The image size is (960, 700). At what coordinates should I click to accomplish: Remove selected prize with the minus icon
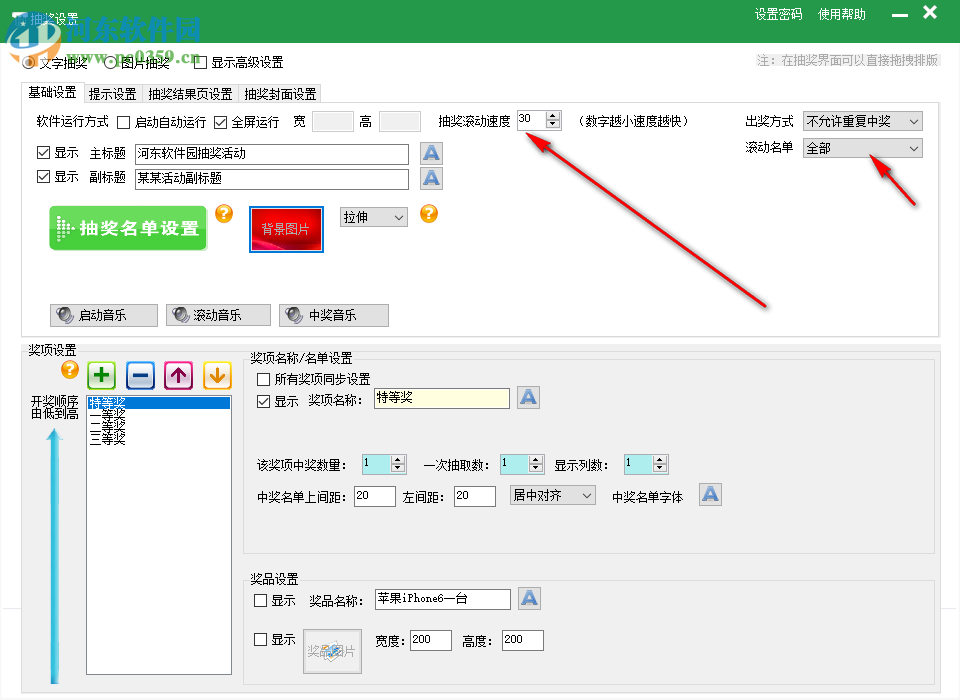(x=140, y=375)
